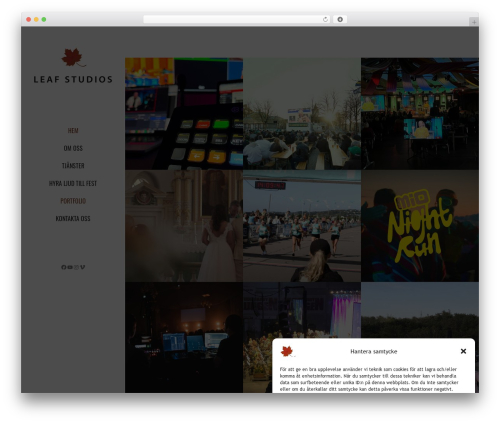Open the Mio Night Run thumbnail
The width and height of the screenshot is (500, 423).
click(420, 226)
